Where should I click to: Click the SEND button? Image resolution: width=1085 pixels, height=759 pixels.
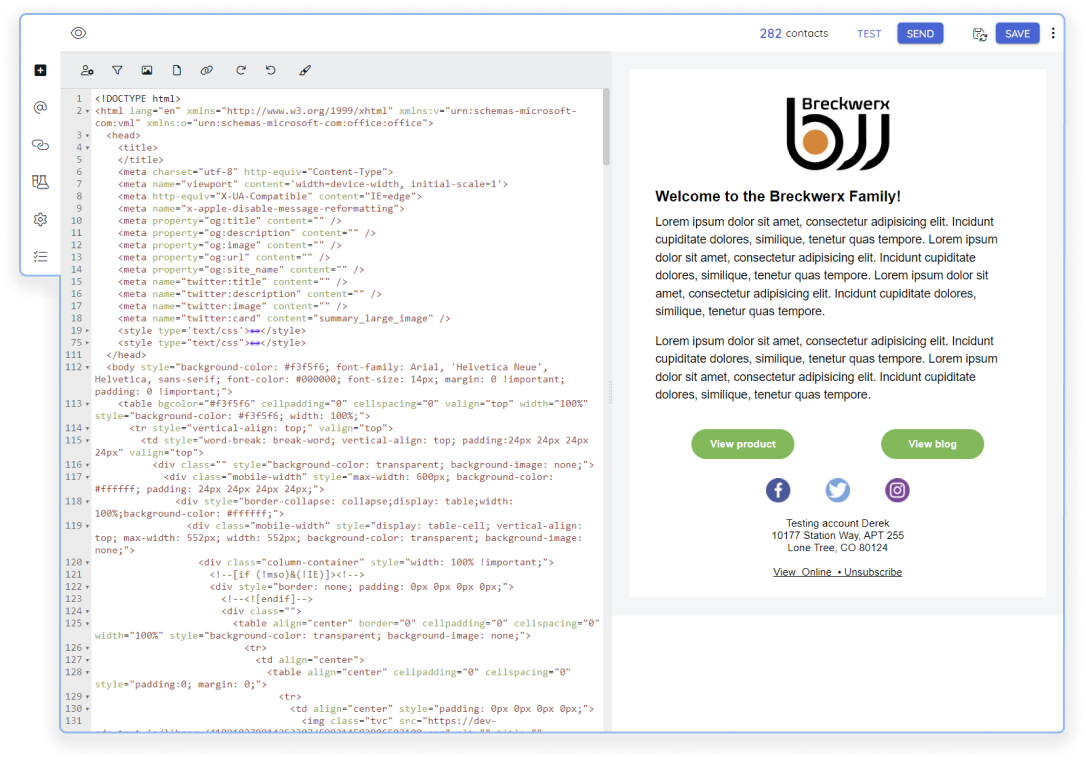point(920,33)
